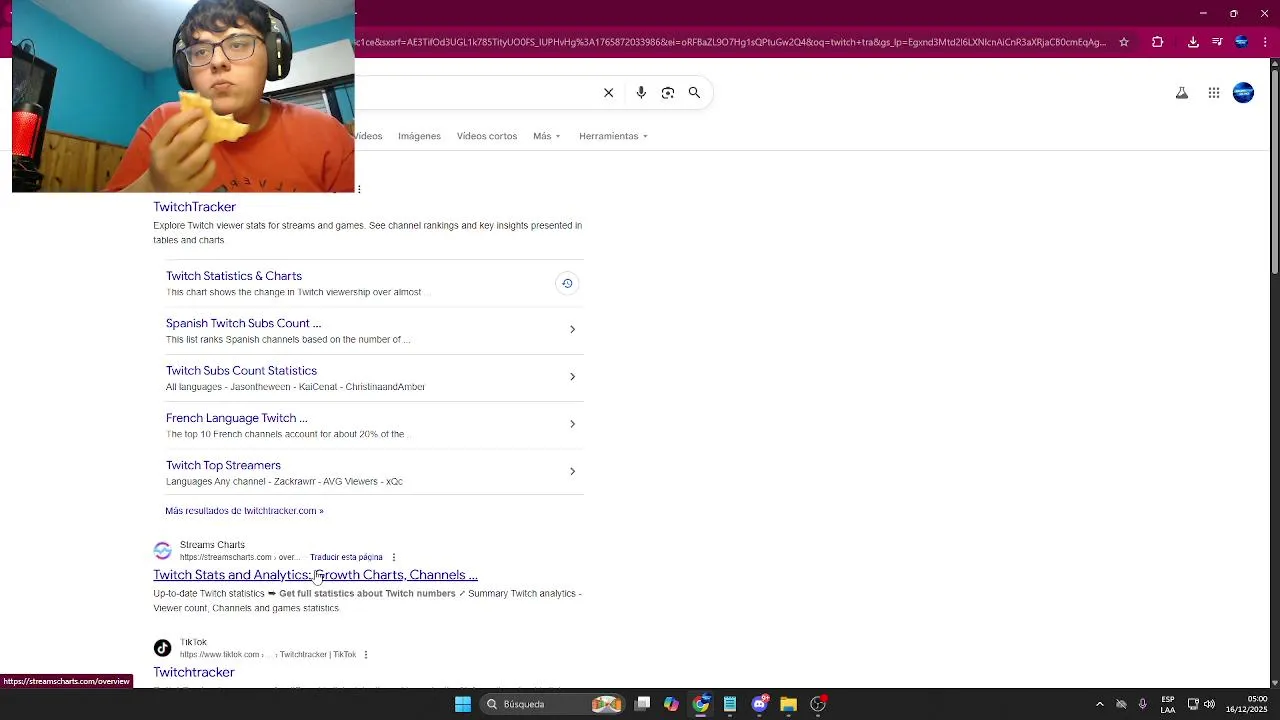Screen dimensions: 1280x720
Task: Switch the ESP LAA keyboard language
Action: 1168,704
